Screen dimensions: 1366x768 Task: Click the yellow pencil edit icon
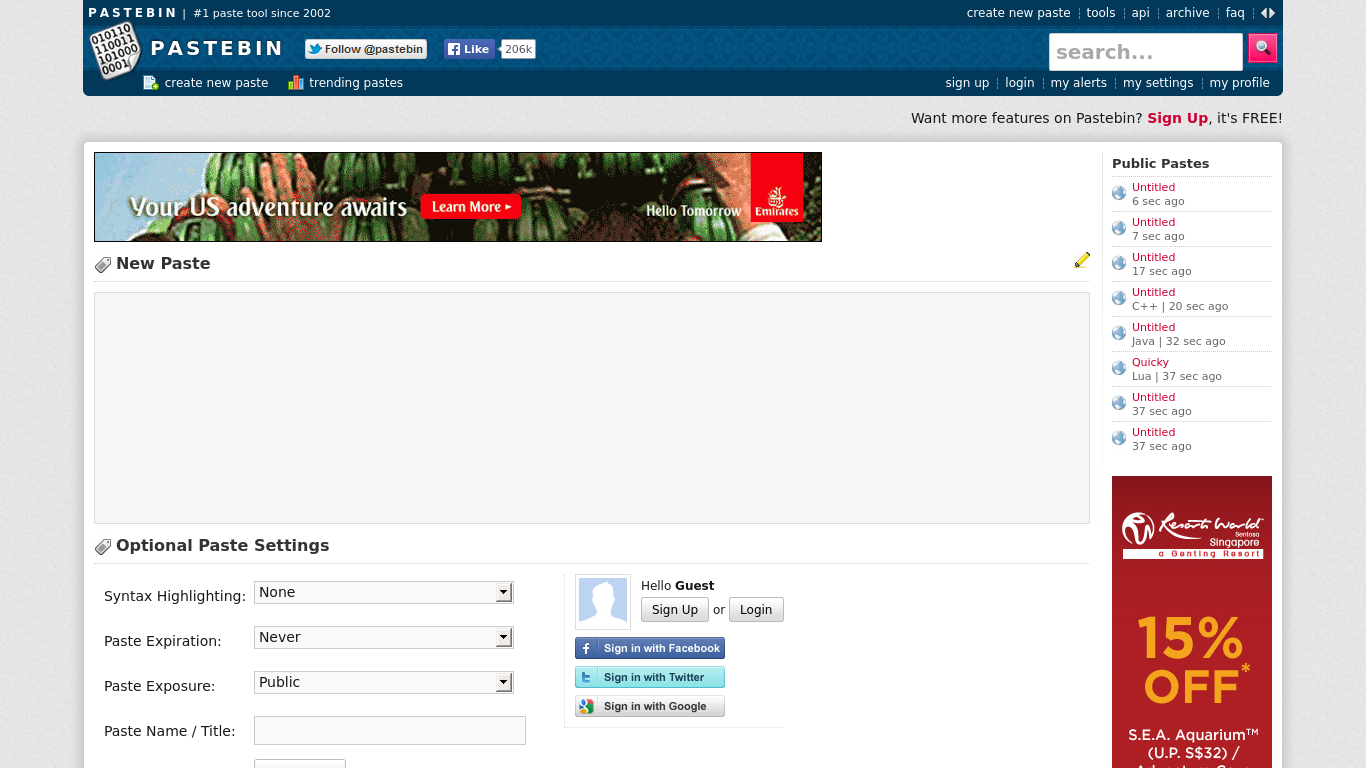click(1082, 260)
